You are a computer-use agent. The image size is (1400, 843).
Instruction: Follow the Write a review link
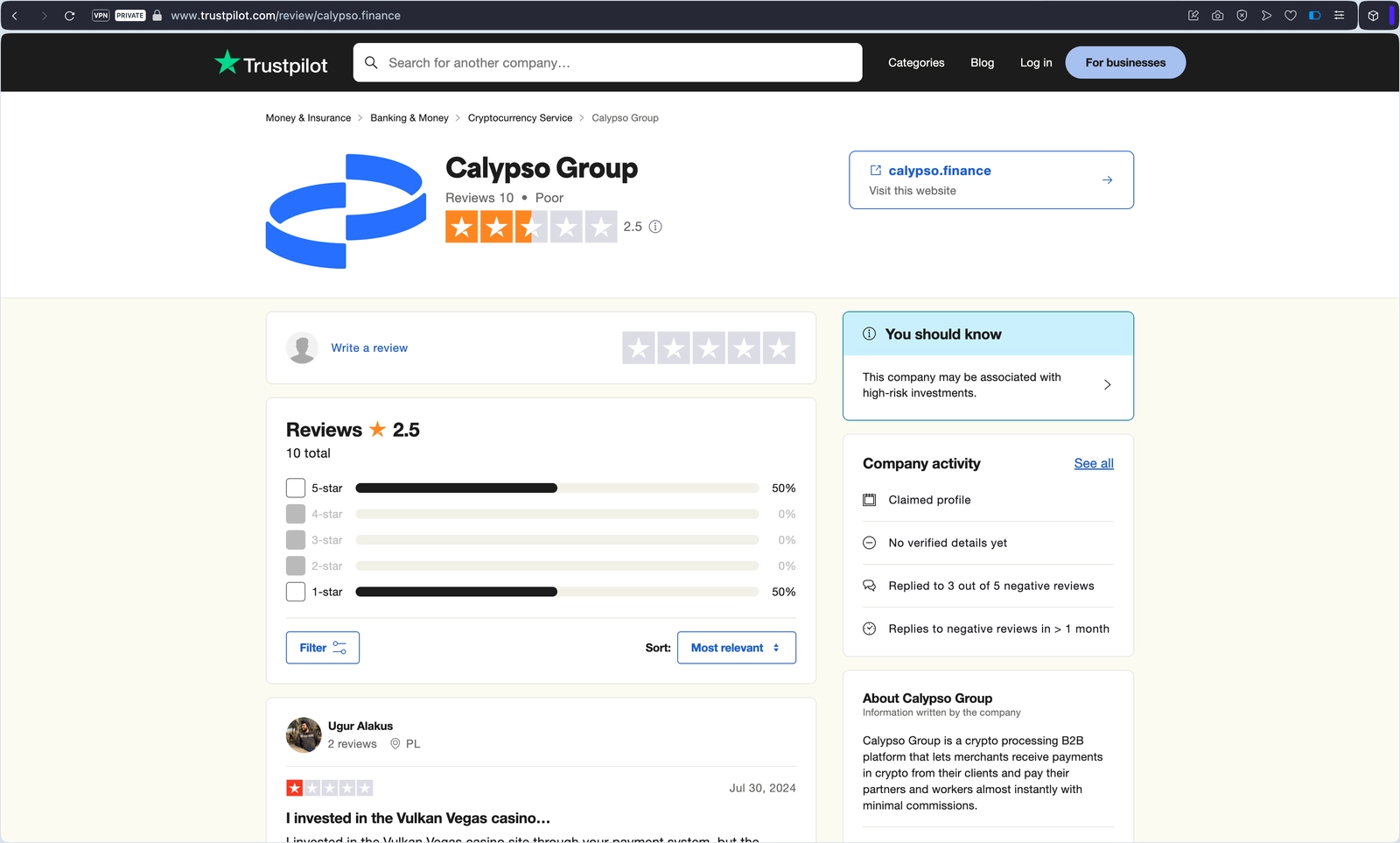click(x=368, y=348)
